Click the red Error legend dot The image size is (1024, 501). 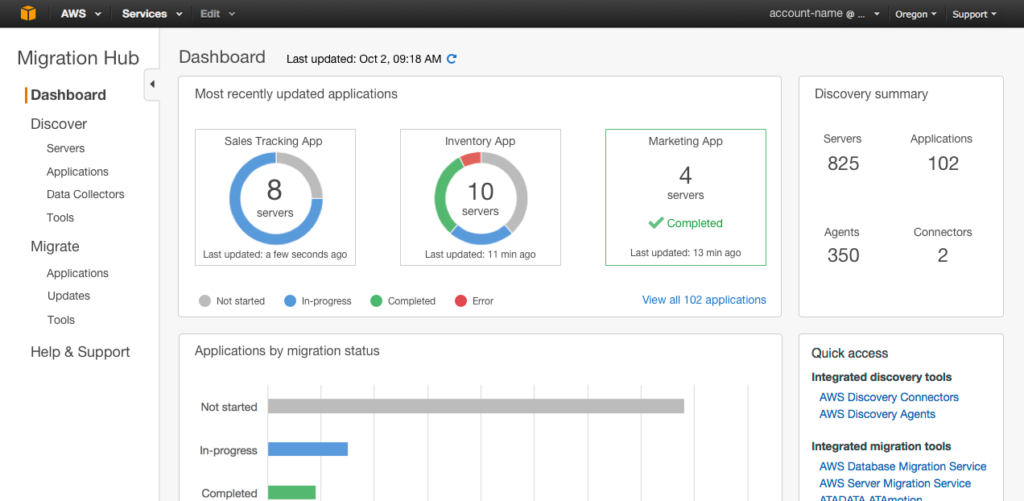461,301
